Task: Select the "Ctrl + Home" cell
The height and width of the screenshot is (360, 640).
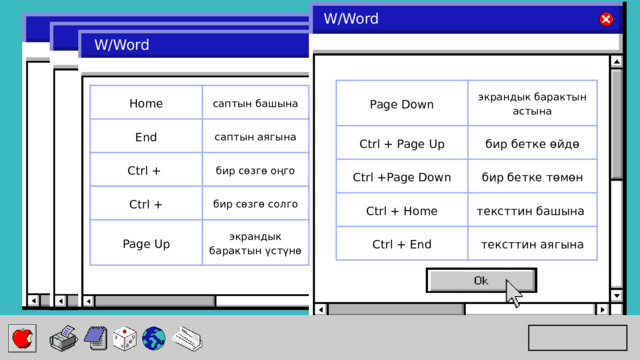Action: pos(402,210)
